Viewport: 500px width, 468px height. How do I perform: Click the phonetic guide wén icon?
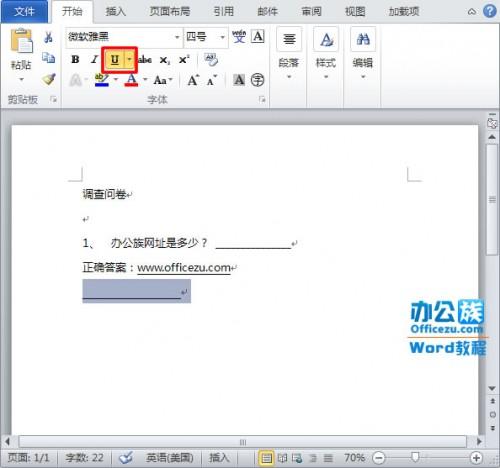tap(239, 36)
